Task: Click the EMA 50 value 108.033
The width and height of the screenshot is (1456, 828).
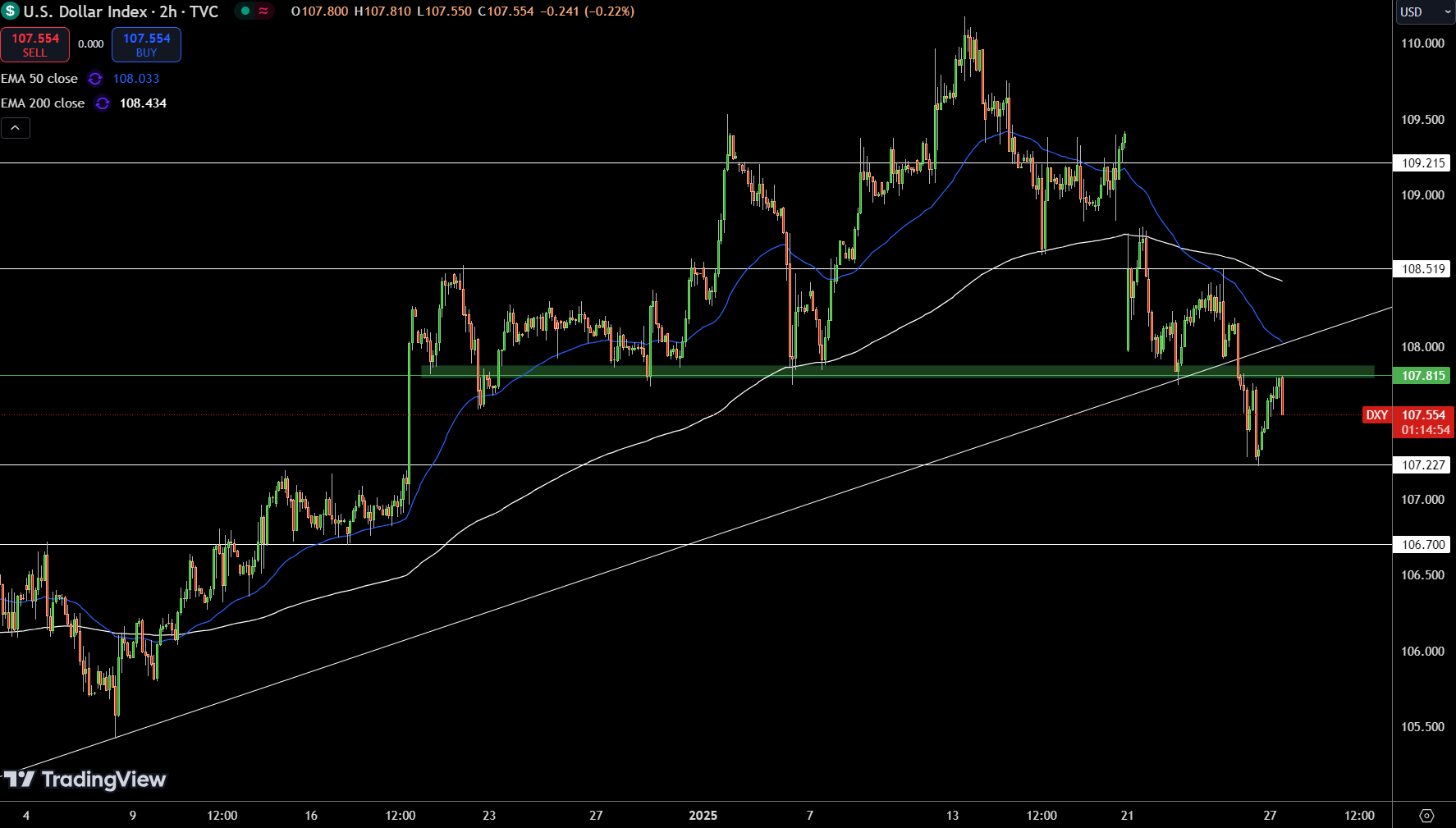Action: point(136,79)
